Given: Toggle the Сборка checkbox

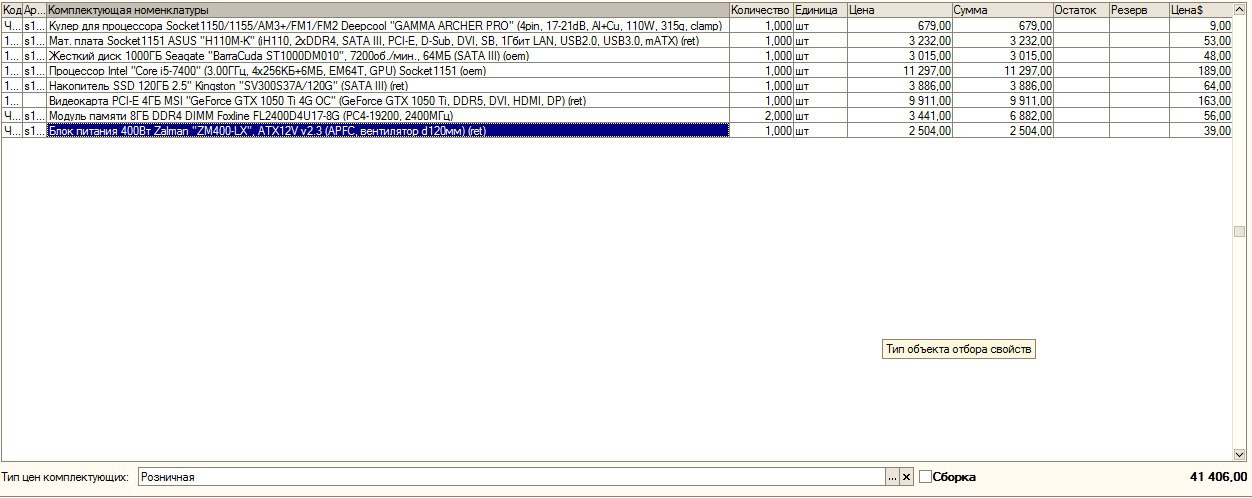Looking at the screenshot, I should (x=925, y=477).
